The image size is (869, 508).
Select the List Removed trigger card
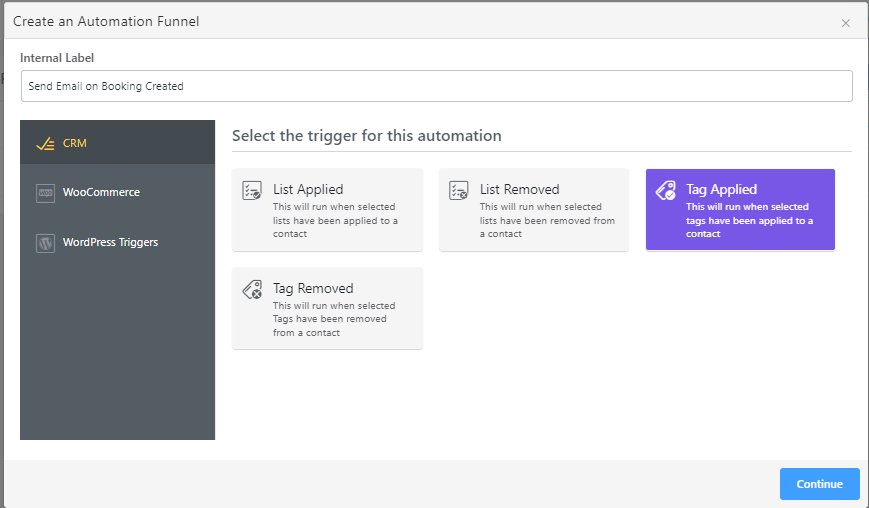click(534, 210)
